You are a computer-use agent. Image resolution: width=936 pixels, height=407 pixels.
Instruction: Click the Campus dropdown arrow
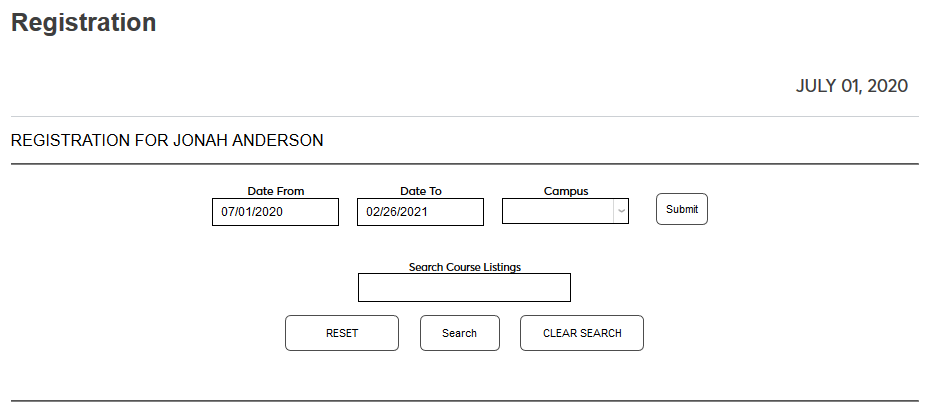(x=621, y=211)
